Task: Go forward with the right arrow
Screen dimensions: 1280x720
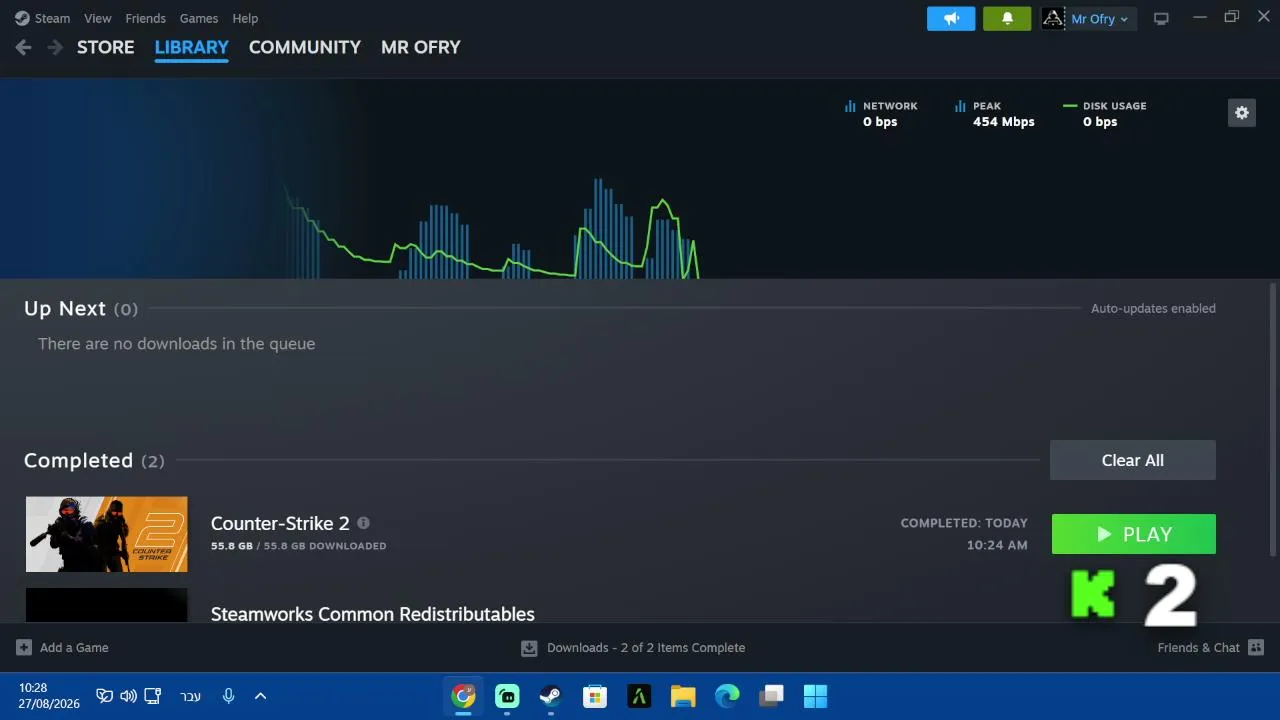Action: point(56,47)
